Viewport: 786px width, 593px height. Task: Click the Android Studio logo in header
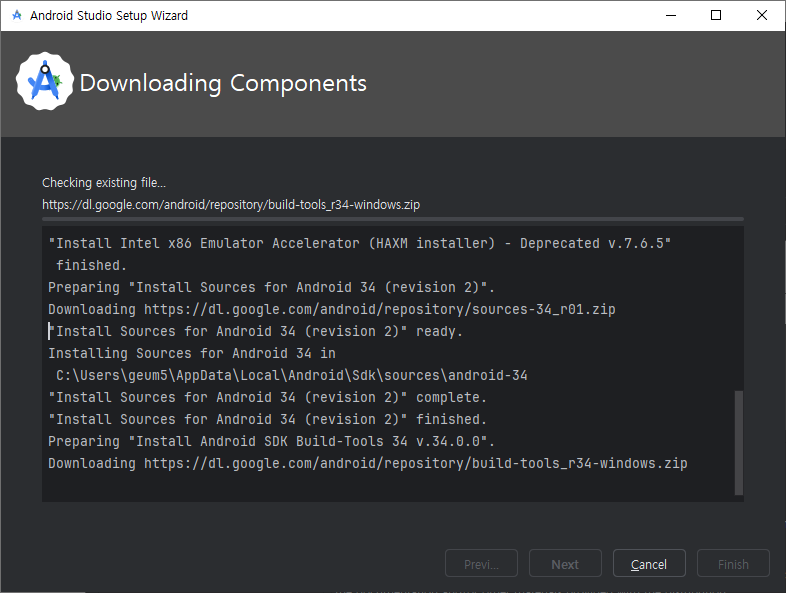coord(45,81)
